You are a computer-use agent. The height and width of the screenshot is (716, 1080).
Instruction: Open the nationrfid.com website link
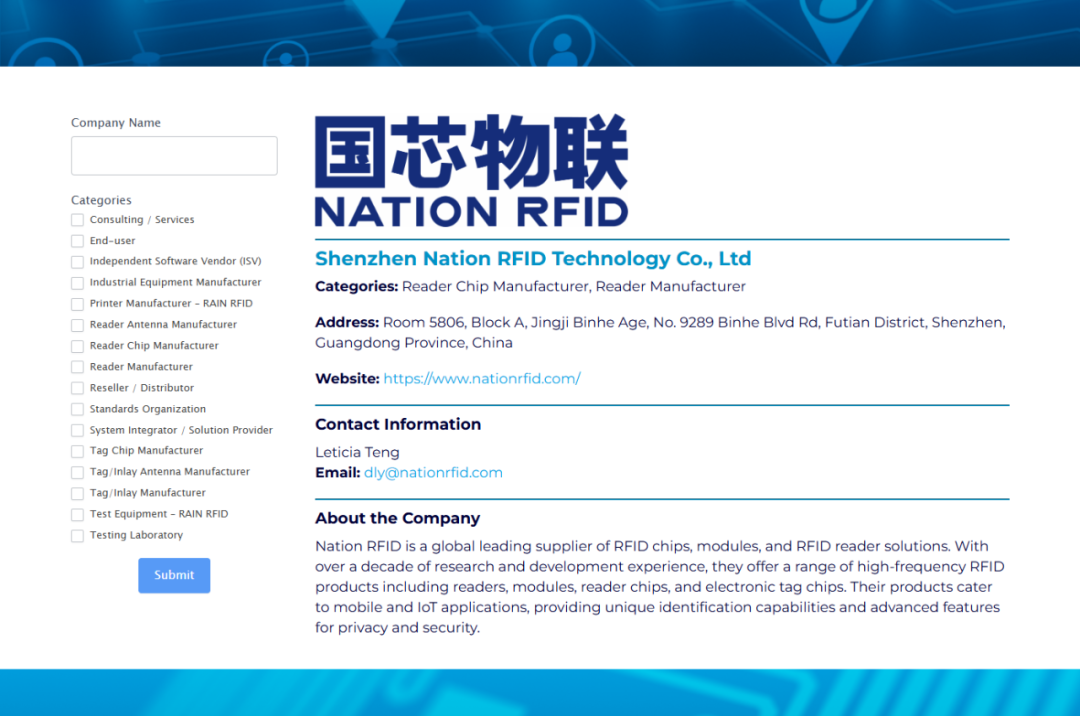481,379
